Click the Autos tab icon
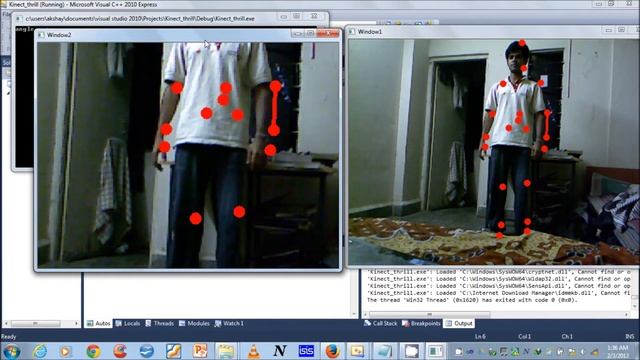Screen dimensions: 640x360 90,323
